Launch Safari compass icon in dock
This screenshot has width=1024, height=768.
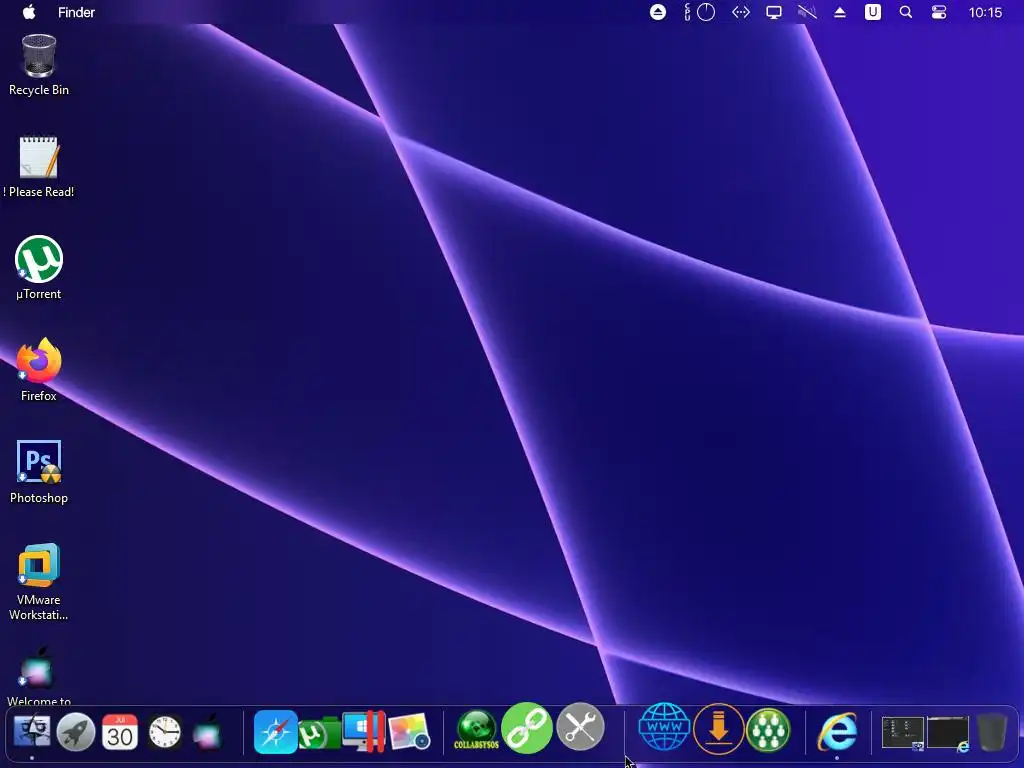click(x=275, y=731)
